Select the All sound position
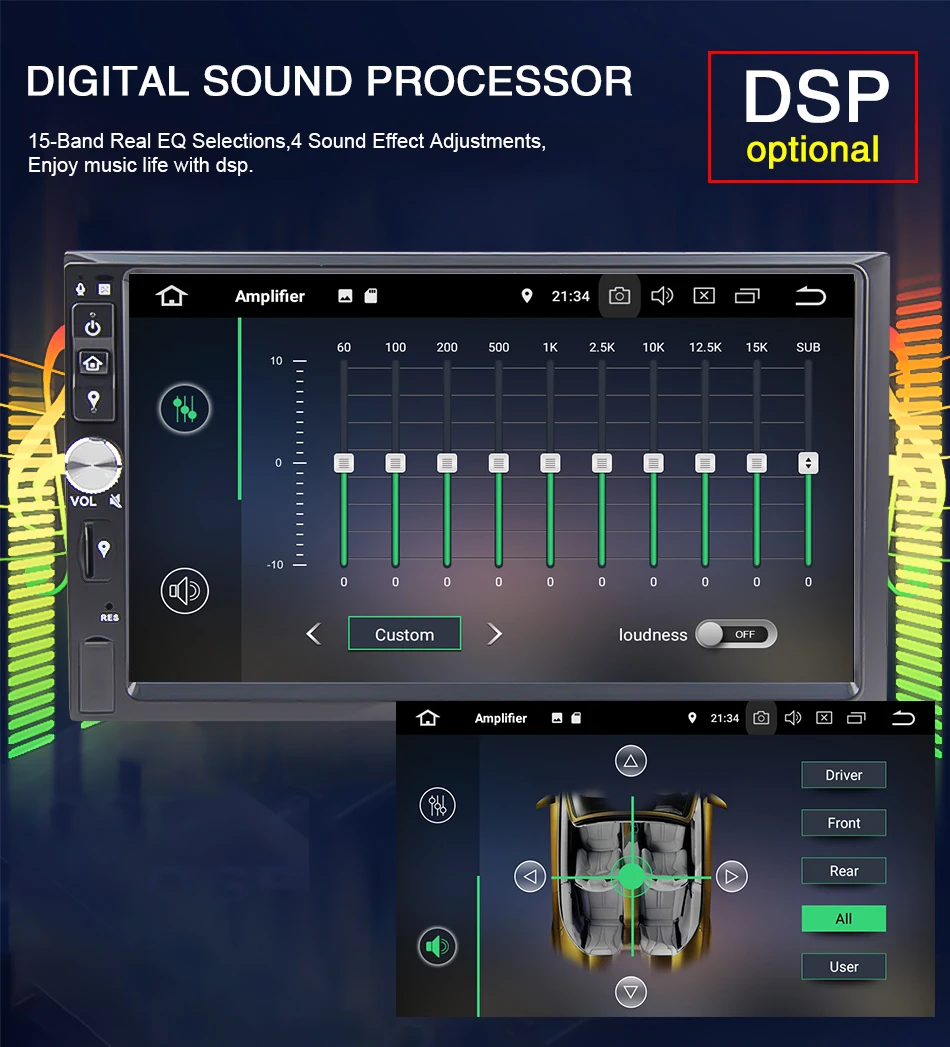This screenshot has height=1047, width=950. click(844, 919)
